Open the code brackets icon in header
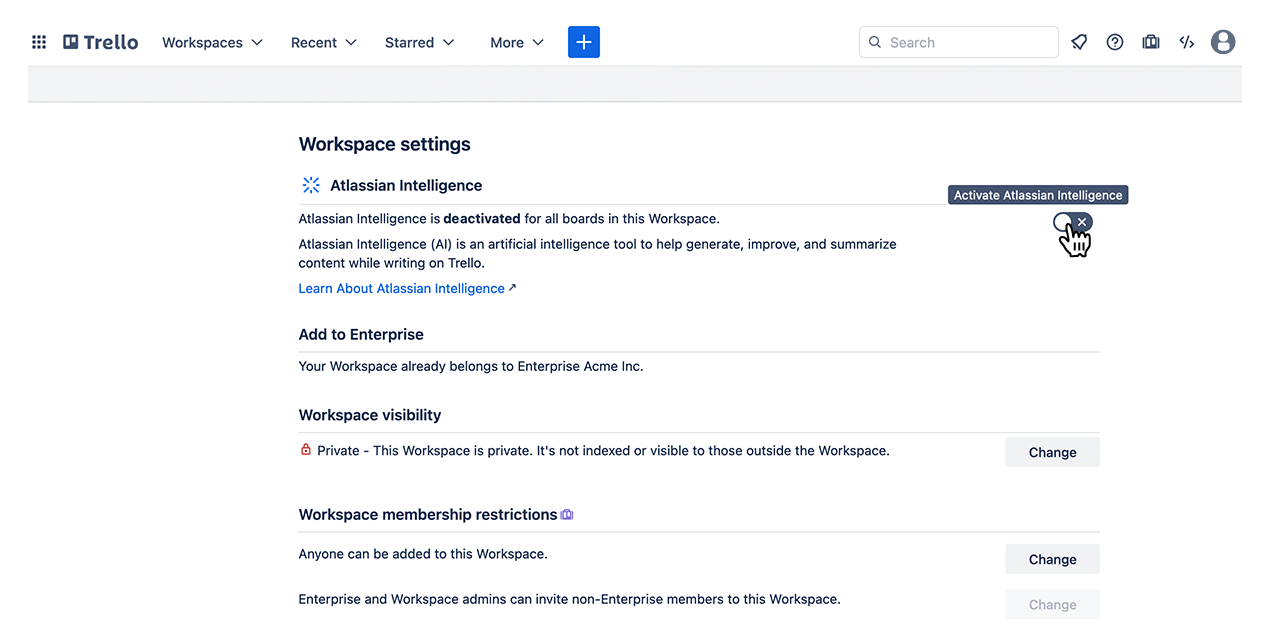The height and width of the screenshot is (626, 1273). pos(1187,42)
